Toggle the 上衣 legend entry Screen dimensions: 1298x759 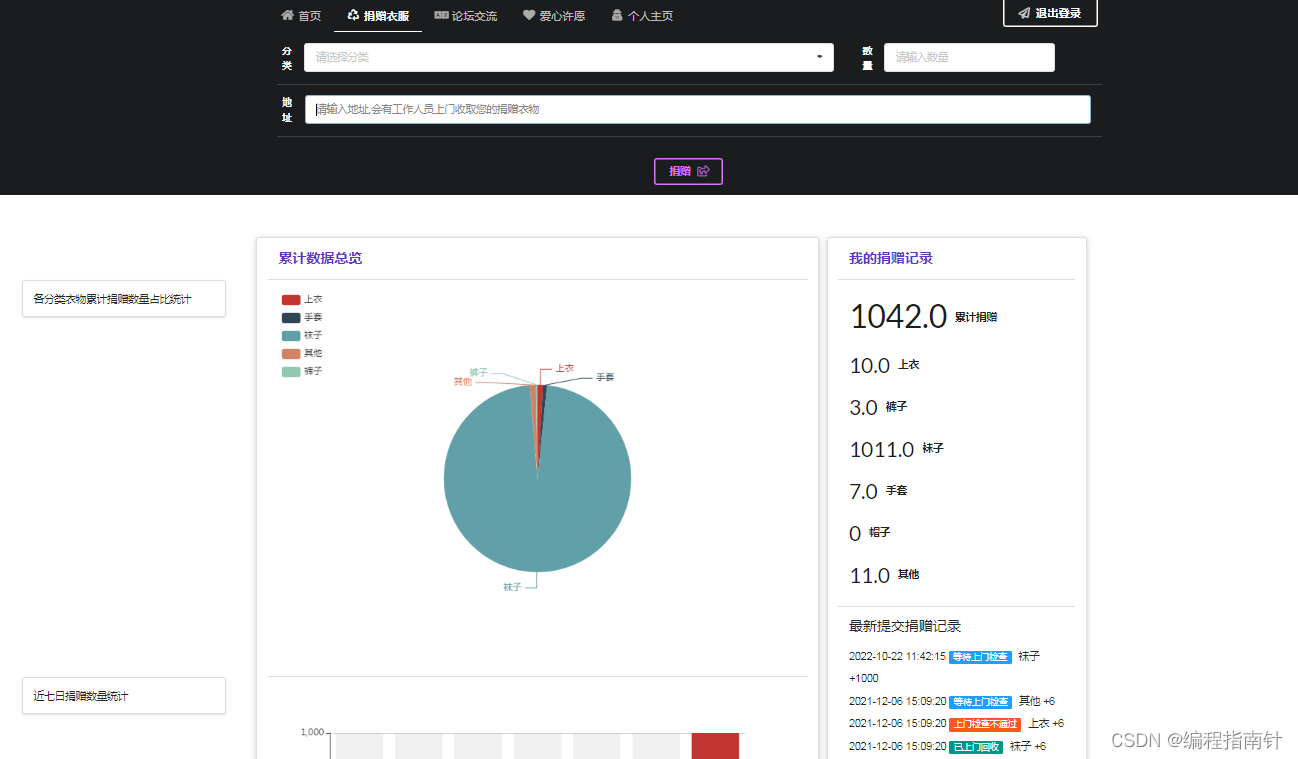pyautogui.click(x=302, y=299)
